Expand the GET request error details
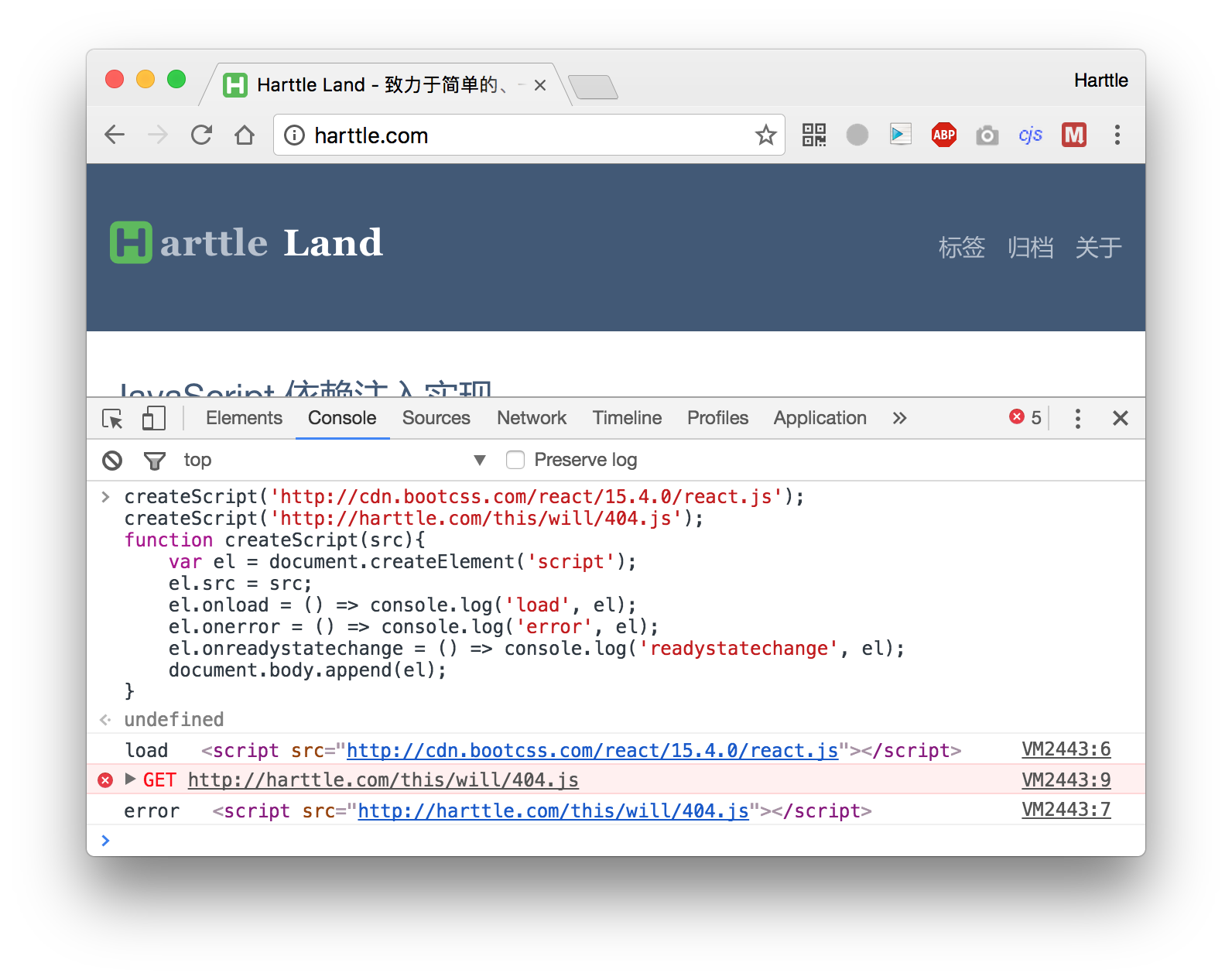This screenshot has height=980, width=1232. tap(130, 779)
